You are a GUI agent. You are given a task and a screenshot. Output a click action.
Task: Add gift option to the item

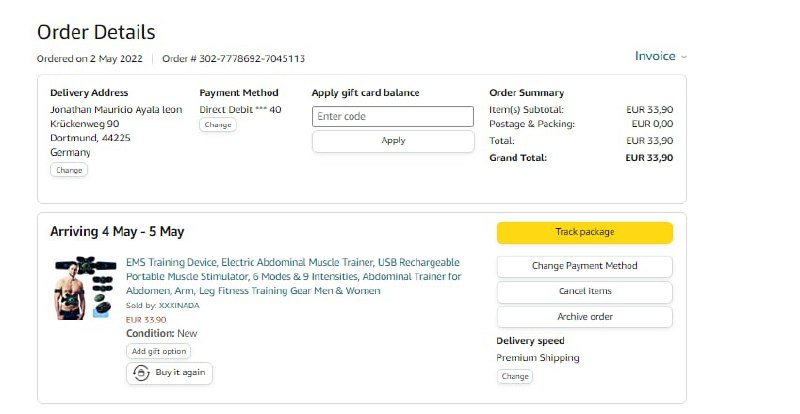(158, 351)
